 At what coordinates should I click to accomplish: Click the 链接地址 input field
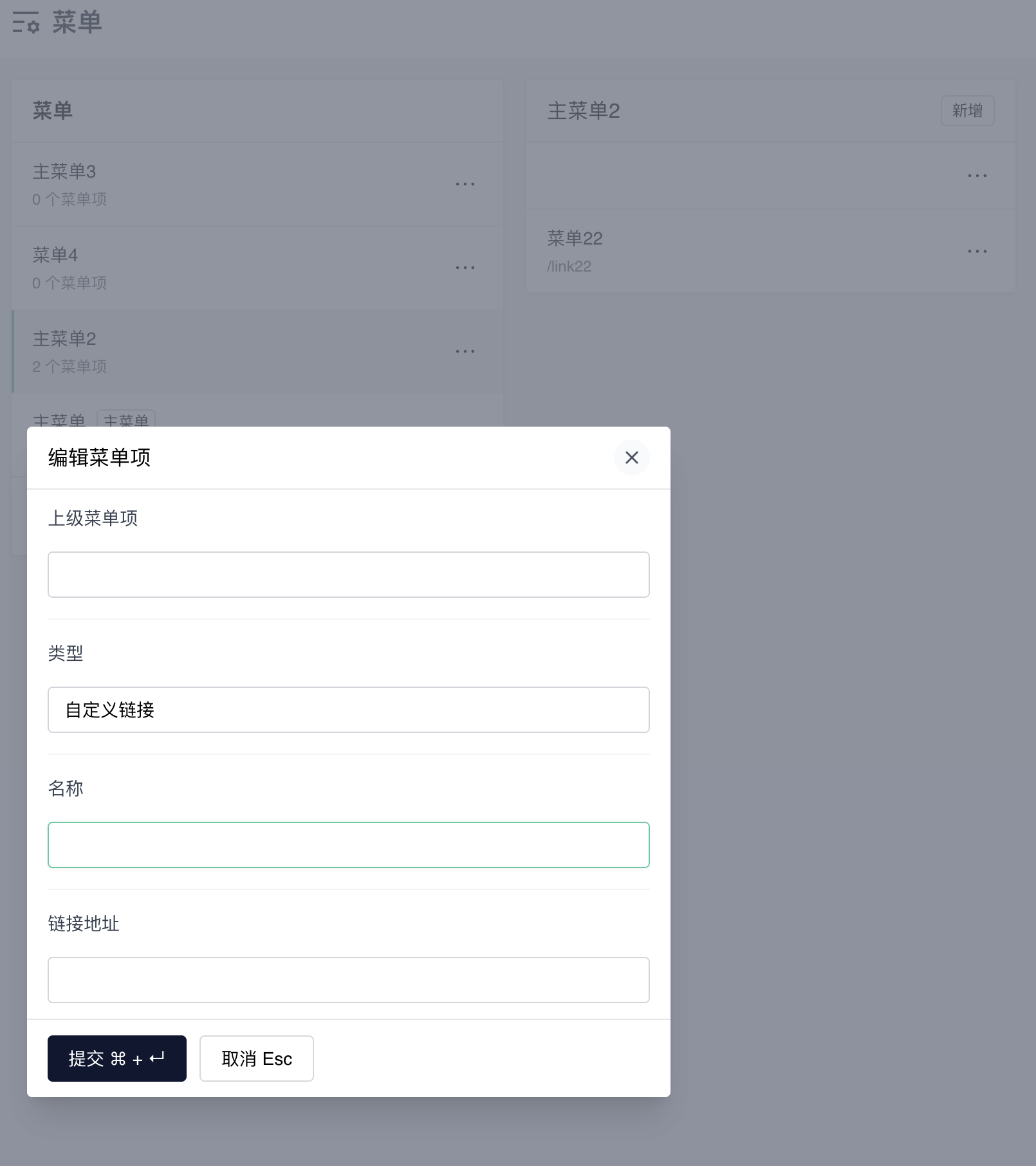coord(348,980)
